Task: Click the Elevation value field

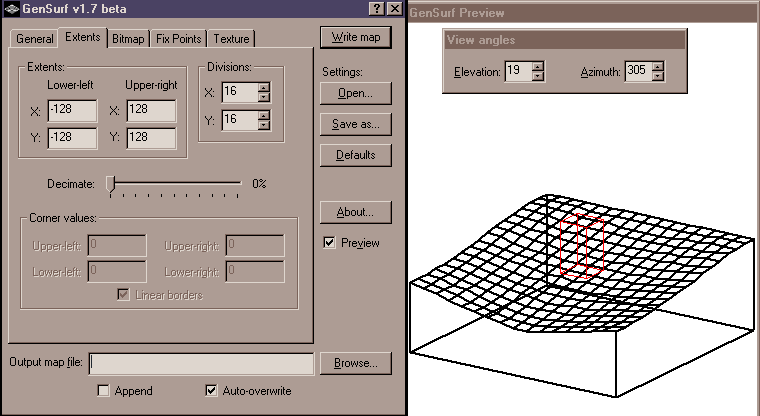Action: click(x=519, y=71)
